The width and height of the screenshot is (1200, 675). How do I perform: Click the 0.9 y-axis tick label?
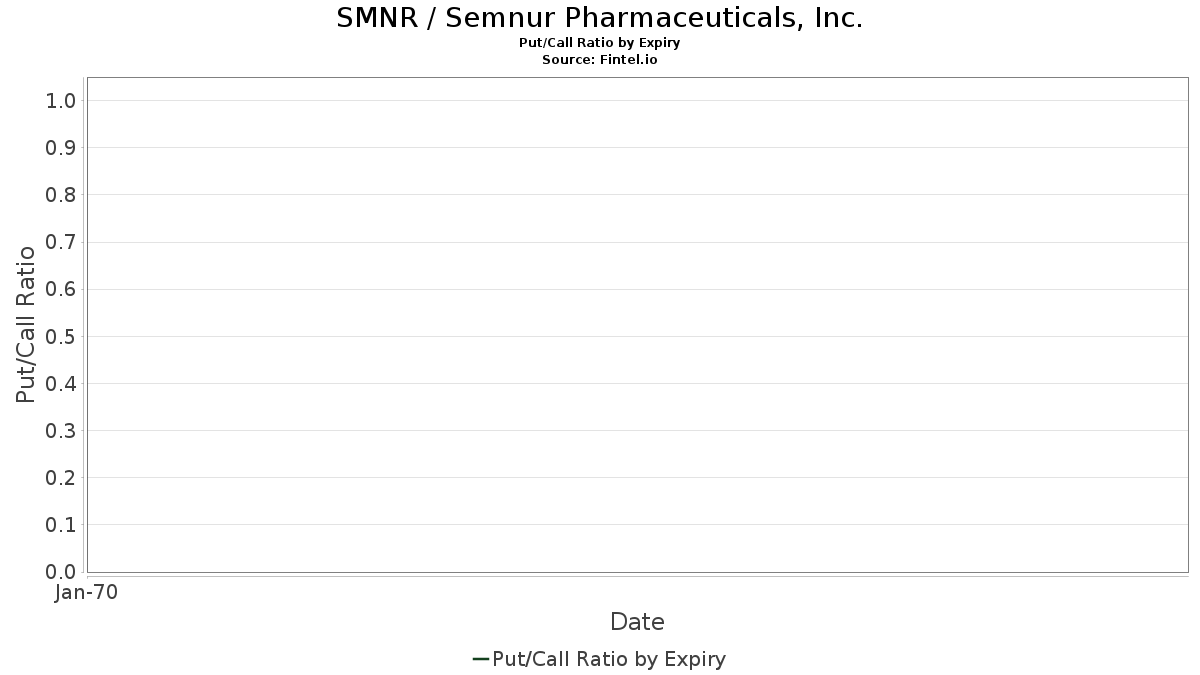(61, 148)
